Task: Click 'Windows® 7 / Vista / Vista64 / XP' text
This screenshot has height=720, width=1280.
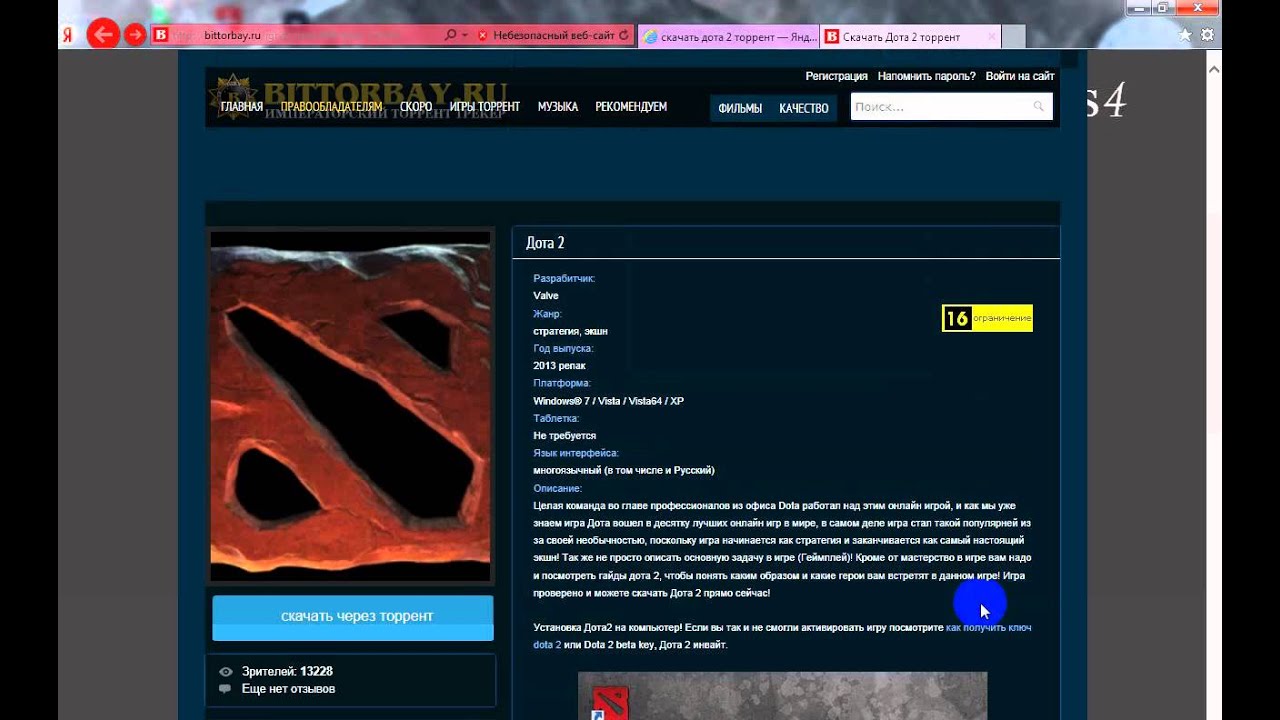Action: tap(608, 401)
